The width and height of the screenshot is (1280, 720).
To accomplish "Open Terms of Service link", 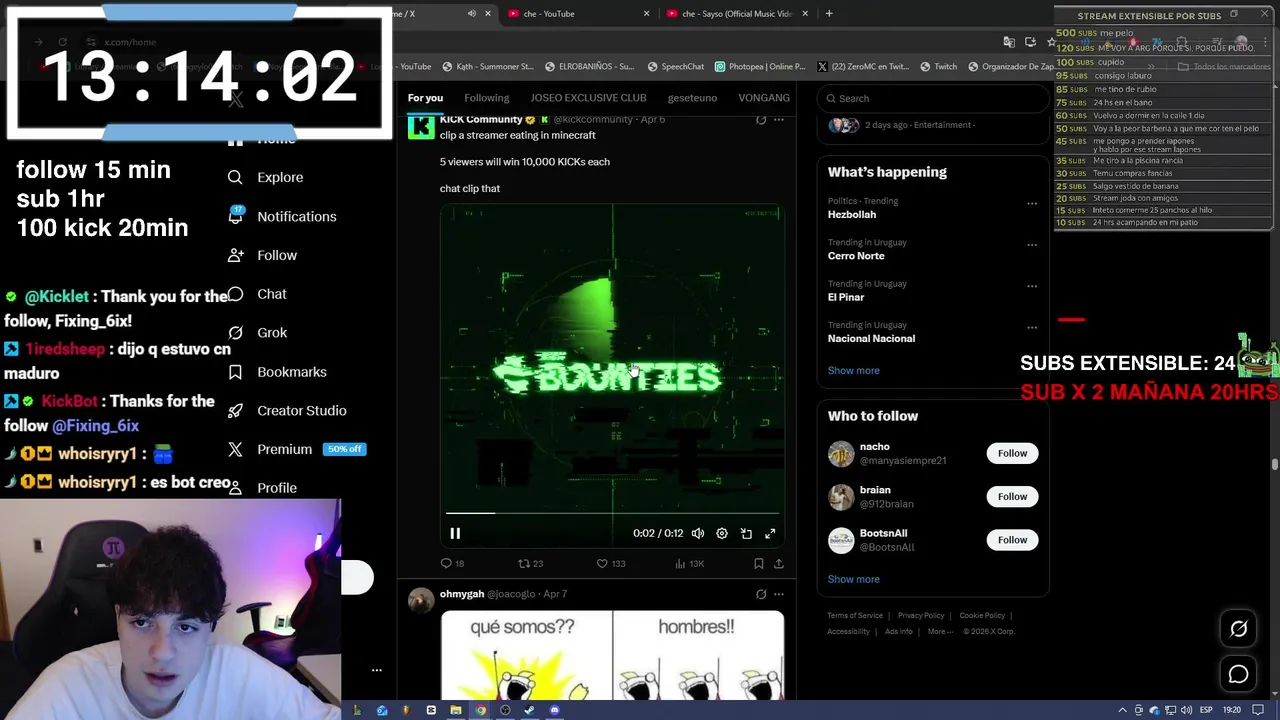I will tap(855, 616).
